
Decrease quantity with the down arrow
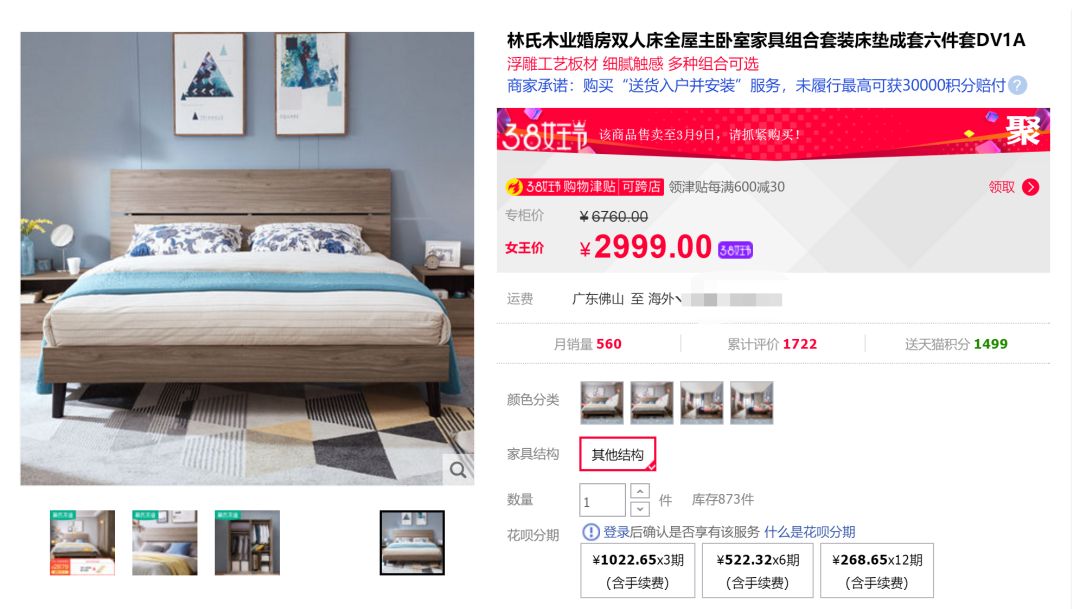pyautogui.click(x=639, y=508)
